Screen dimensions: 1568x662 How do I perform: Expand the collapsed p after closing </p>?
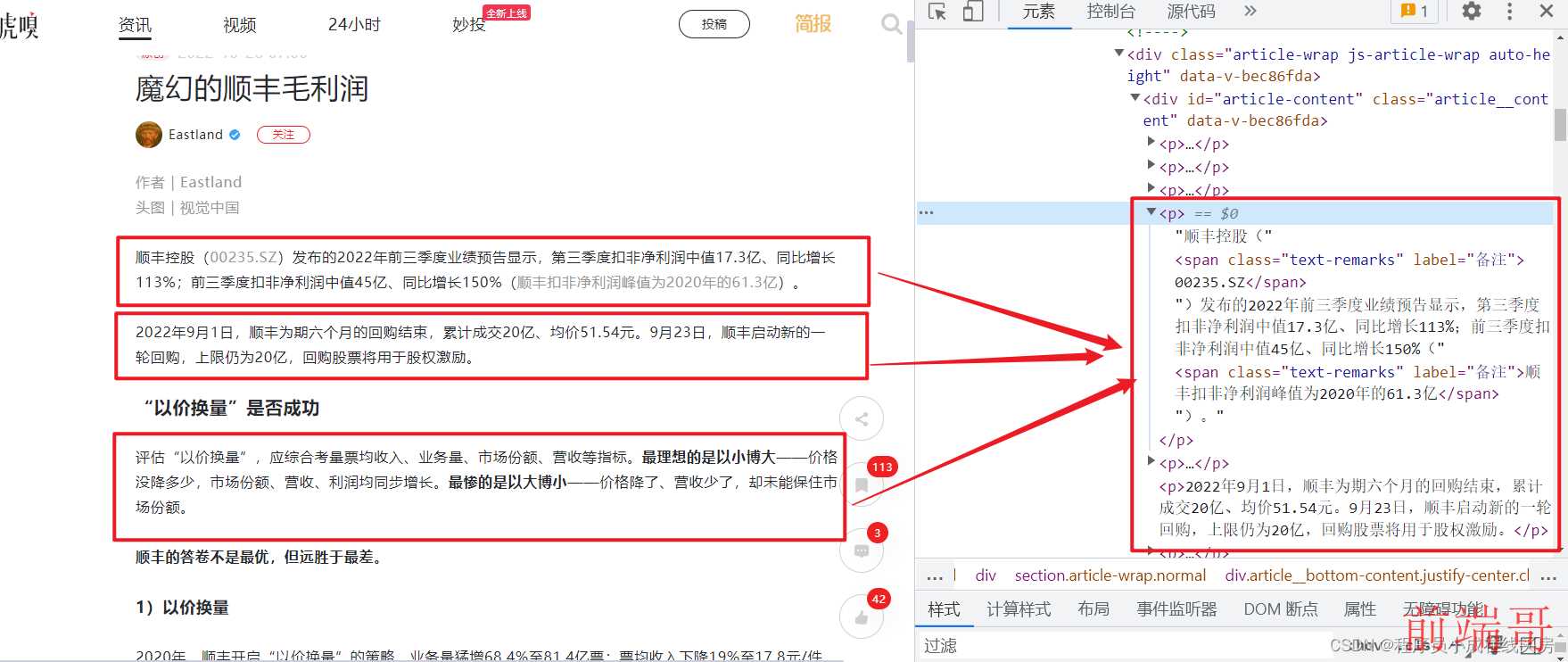[x=1151, y=461]
